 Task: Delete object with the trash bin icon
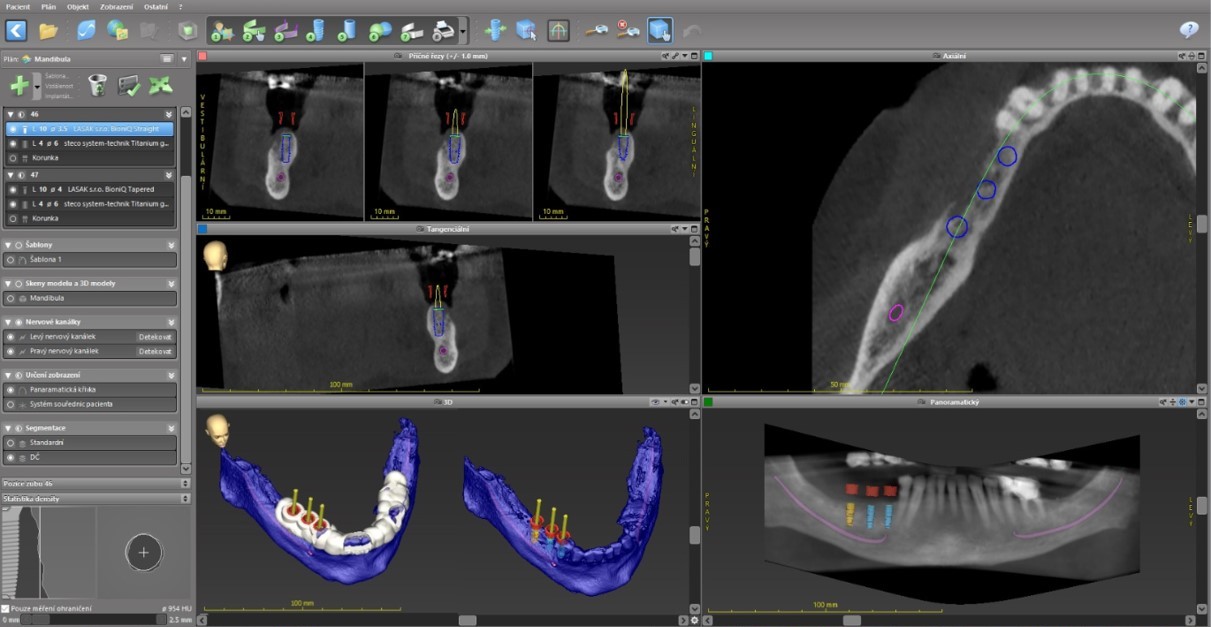click(97, 86)
